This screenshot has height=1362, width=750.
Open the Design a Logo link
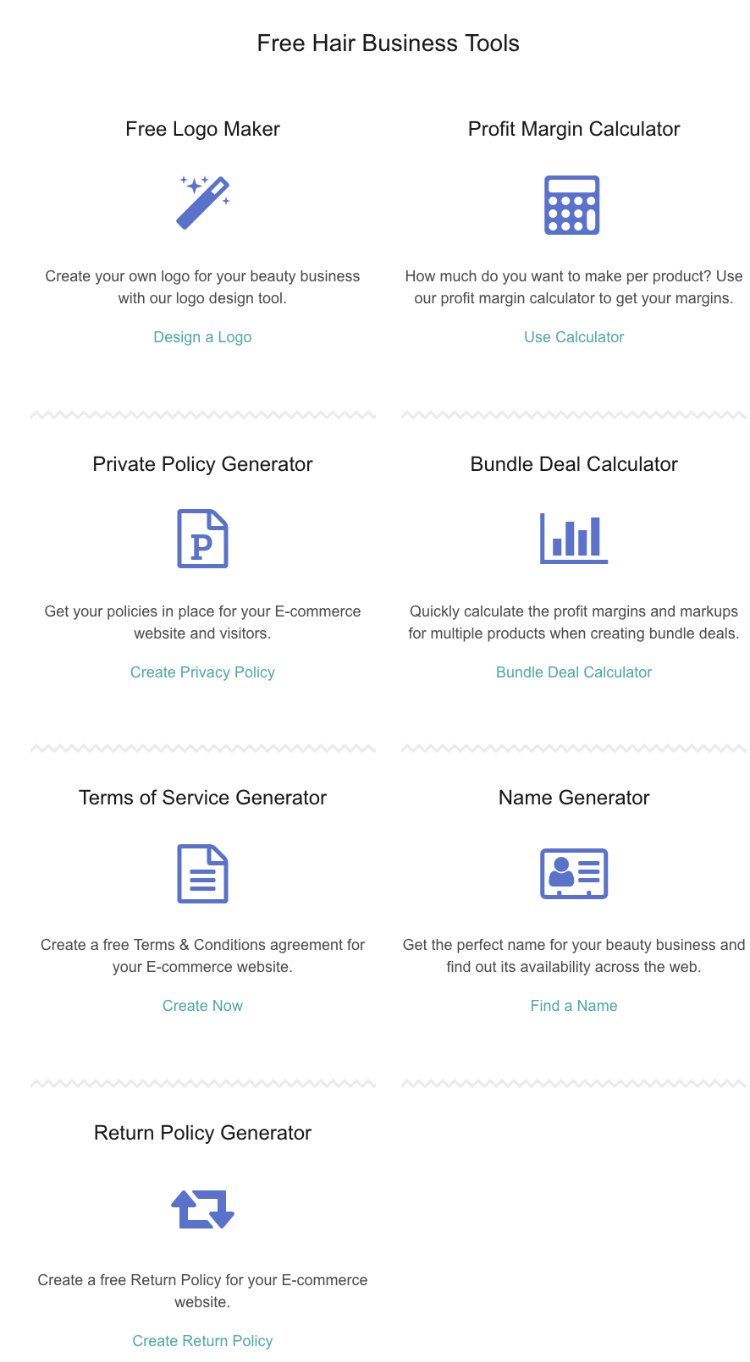click(203, 337)
